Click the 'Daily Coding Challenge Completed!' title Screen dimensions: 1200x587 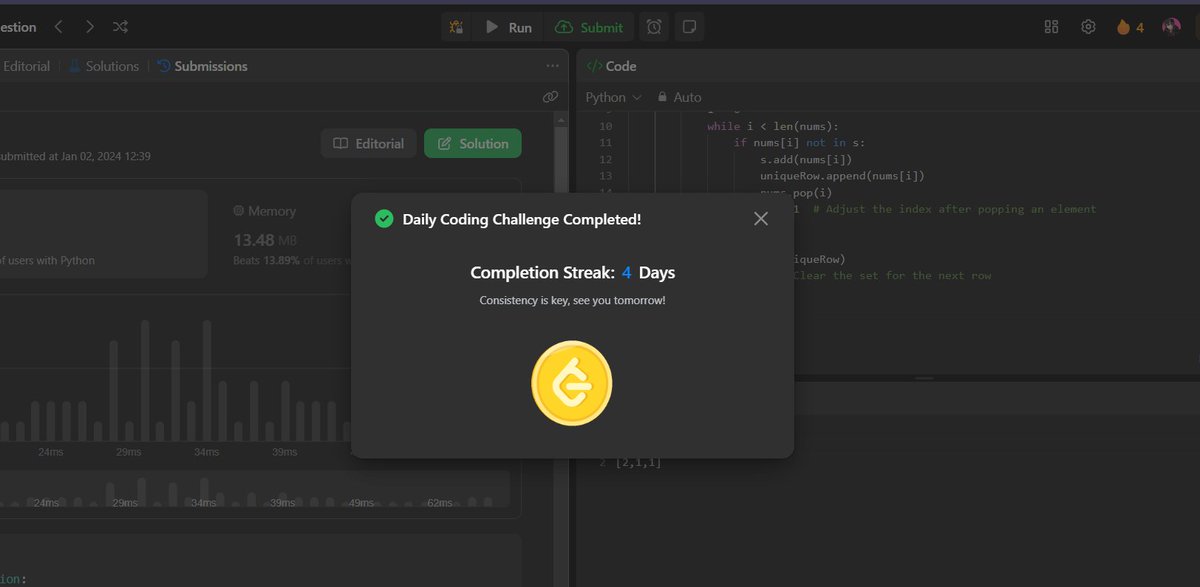pos(522,219)
